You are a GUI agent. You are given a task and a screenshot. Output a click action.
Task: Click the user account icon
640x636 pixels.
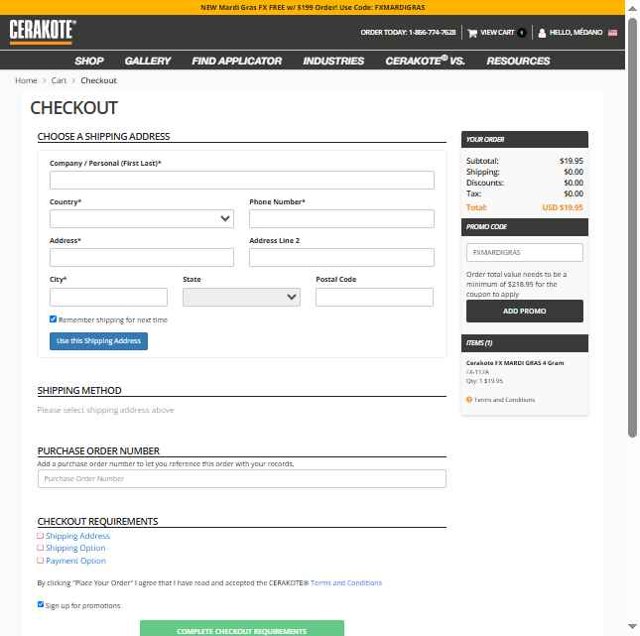tap(542, 33)
